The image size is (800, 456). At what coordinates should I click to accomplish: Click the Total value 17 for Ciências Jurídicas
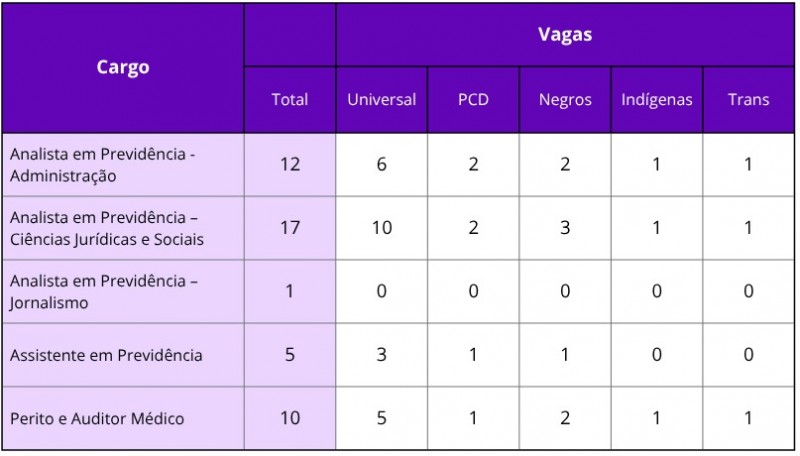coord(290,228)
